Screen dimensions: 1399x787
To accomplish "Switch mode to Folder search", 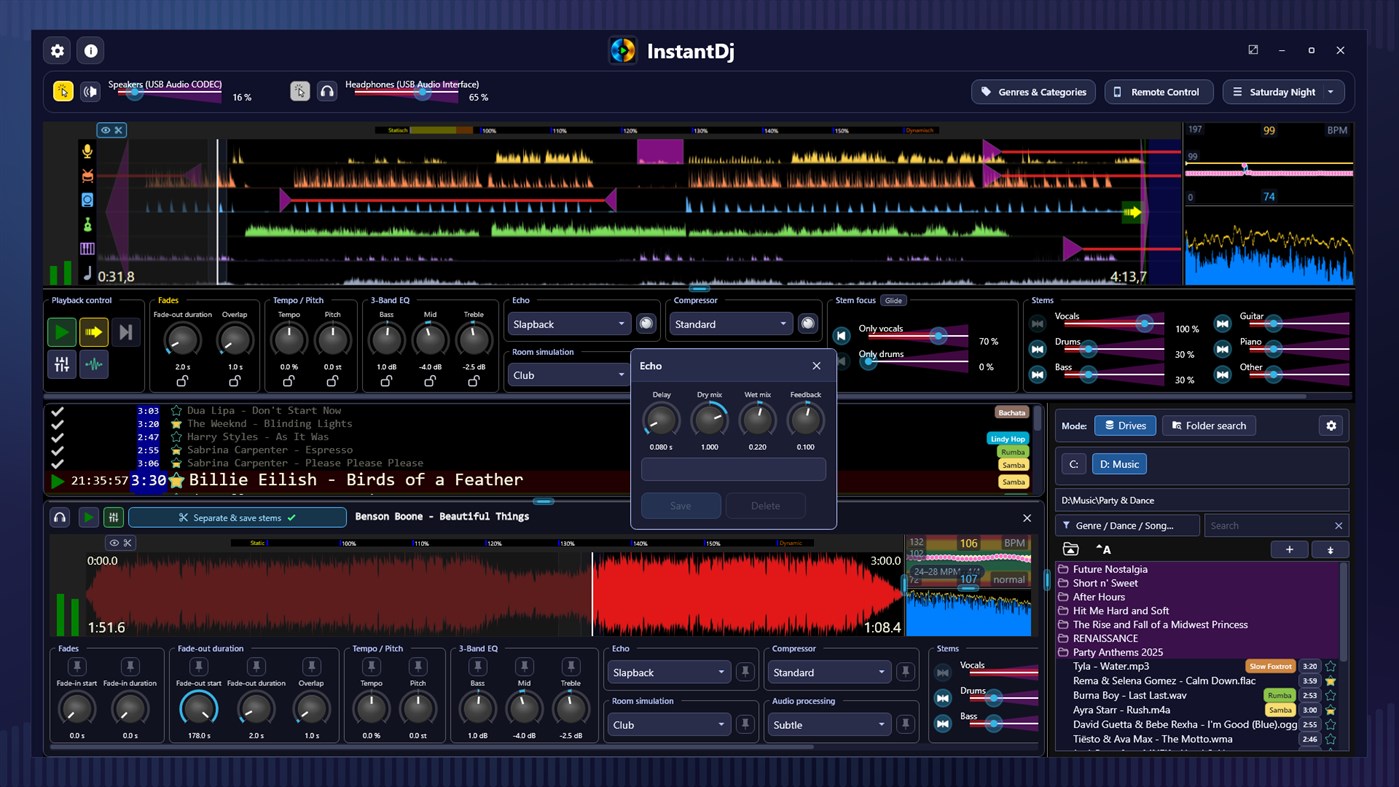I will point(1209,426).
